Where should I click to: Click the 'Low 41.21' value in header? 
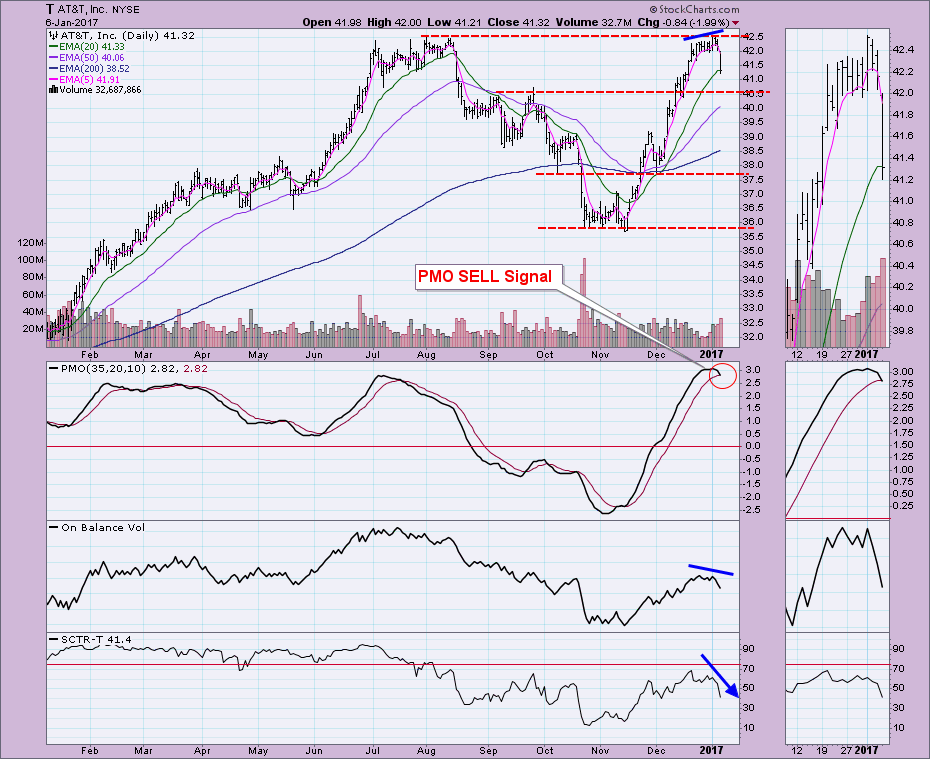tap(454, 23)
